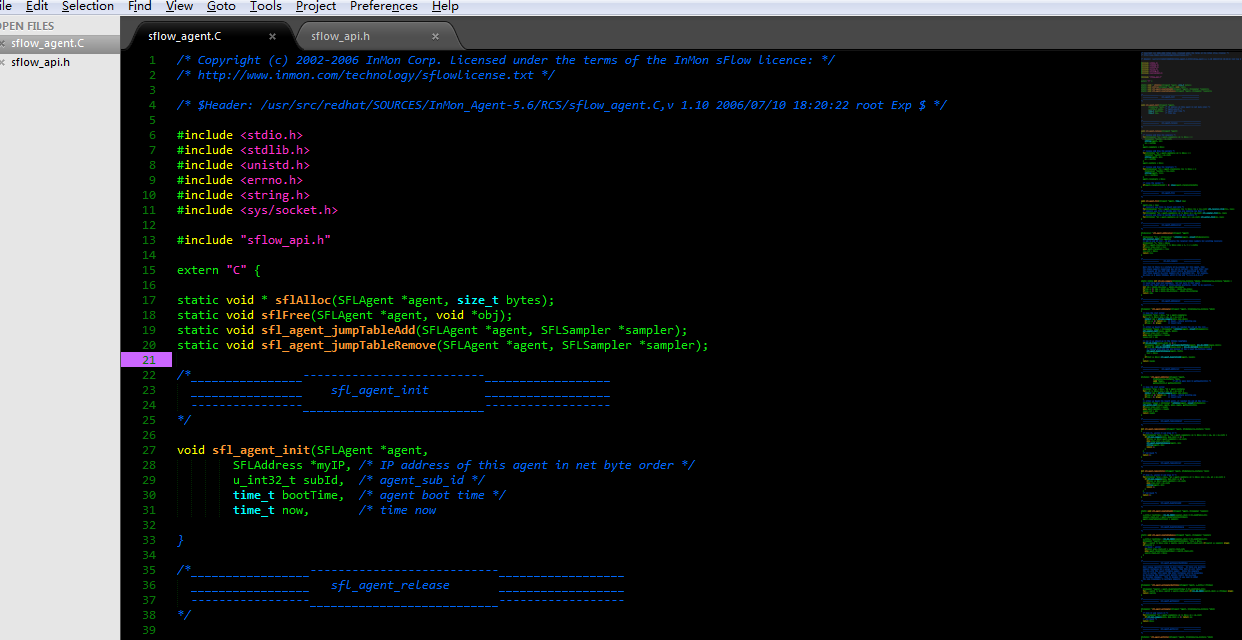Click the time_t now parameter
The image size is (1242, 640).
pyautogui.click(x=271, y=510)
